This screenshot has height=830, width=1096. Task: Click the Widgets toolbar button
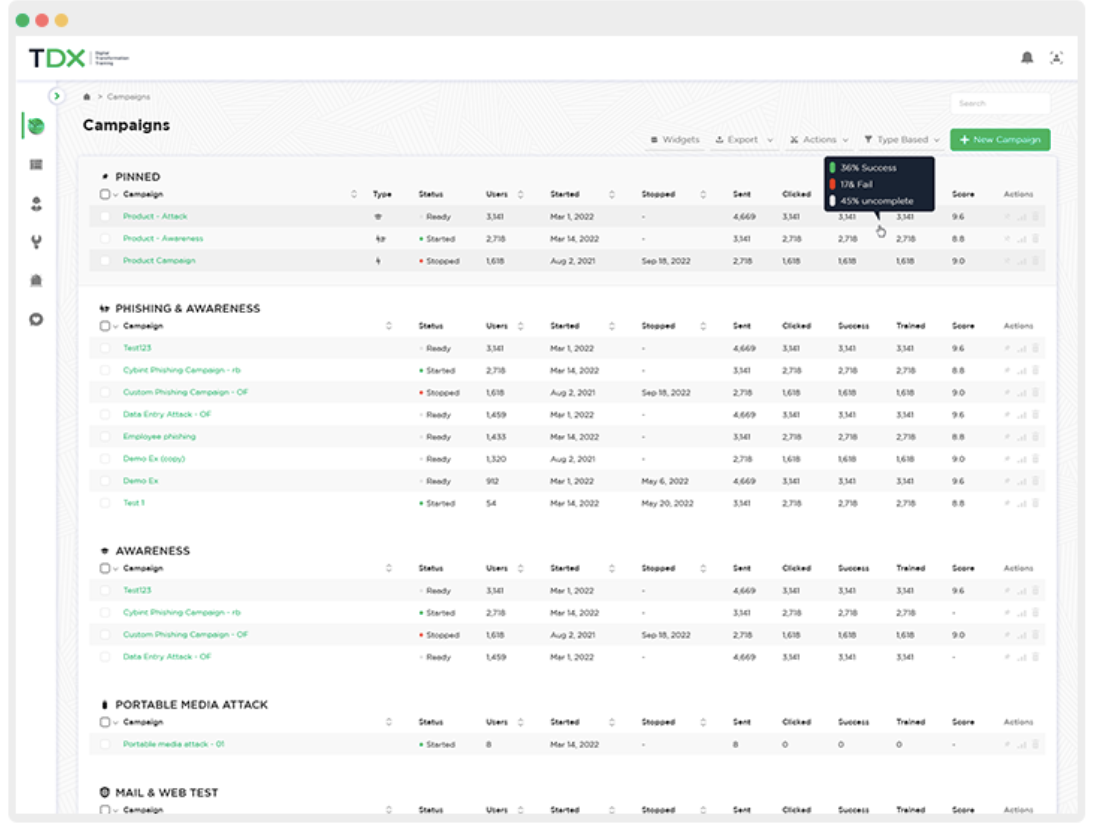coord(675,140)
